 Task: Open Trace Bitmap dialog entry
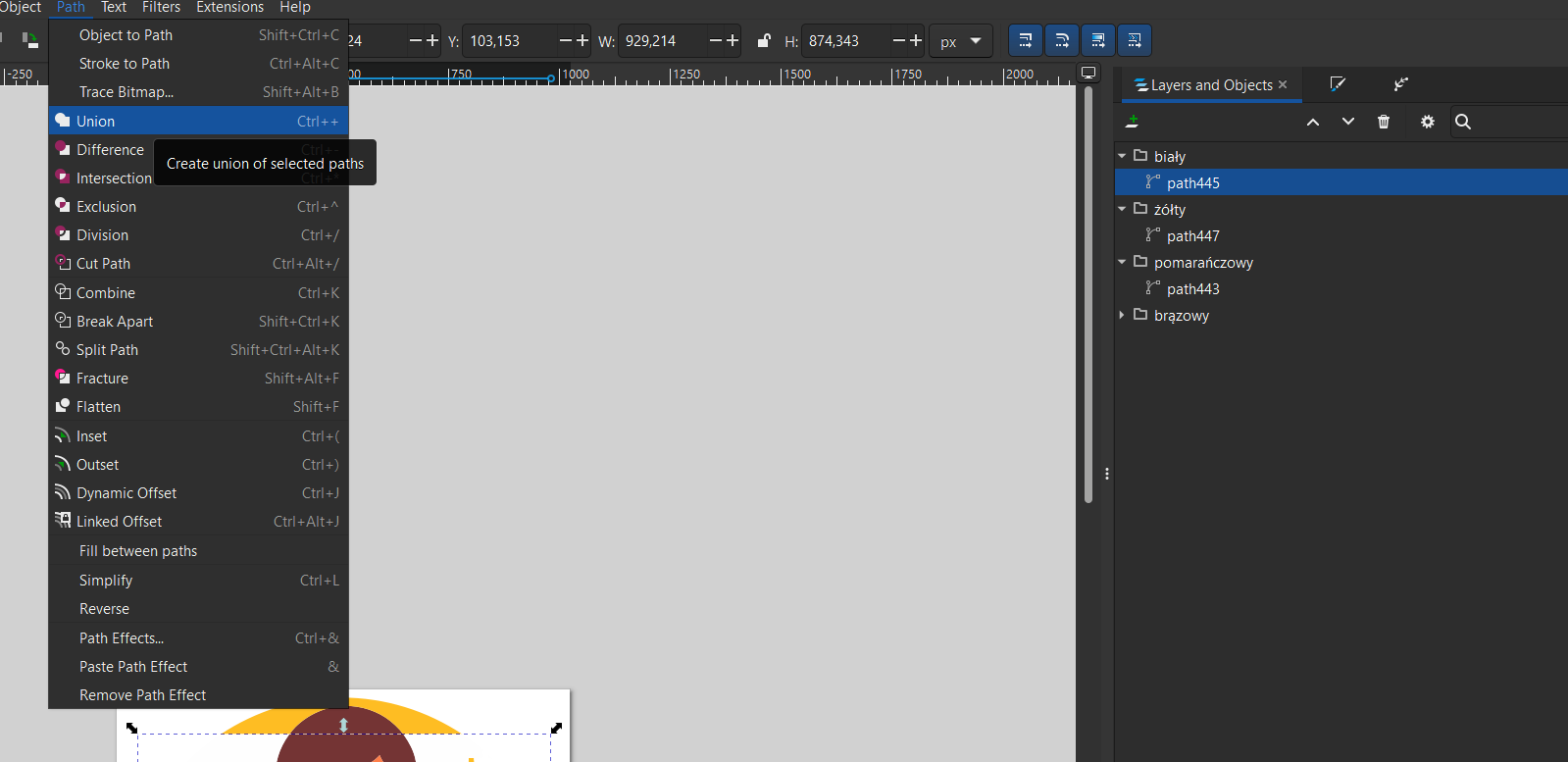198,91
